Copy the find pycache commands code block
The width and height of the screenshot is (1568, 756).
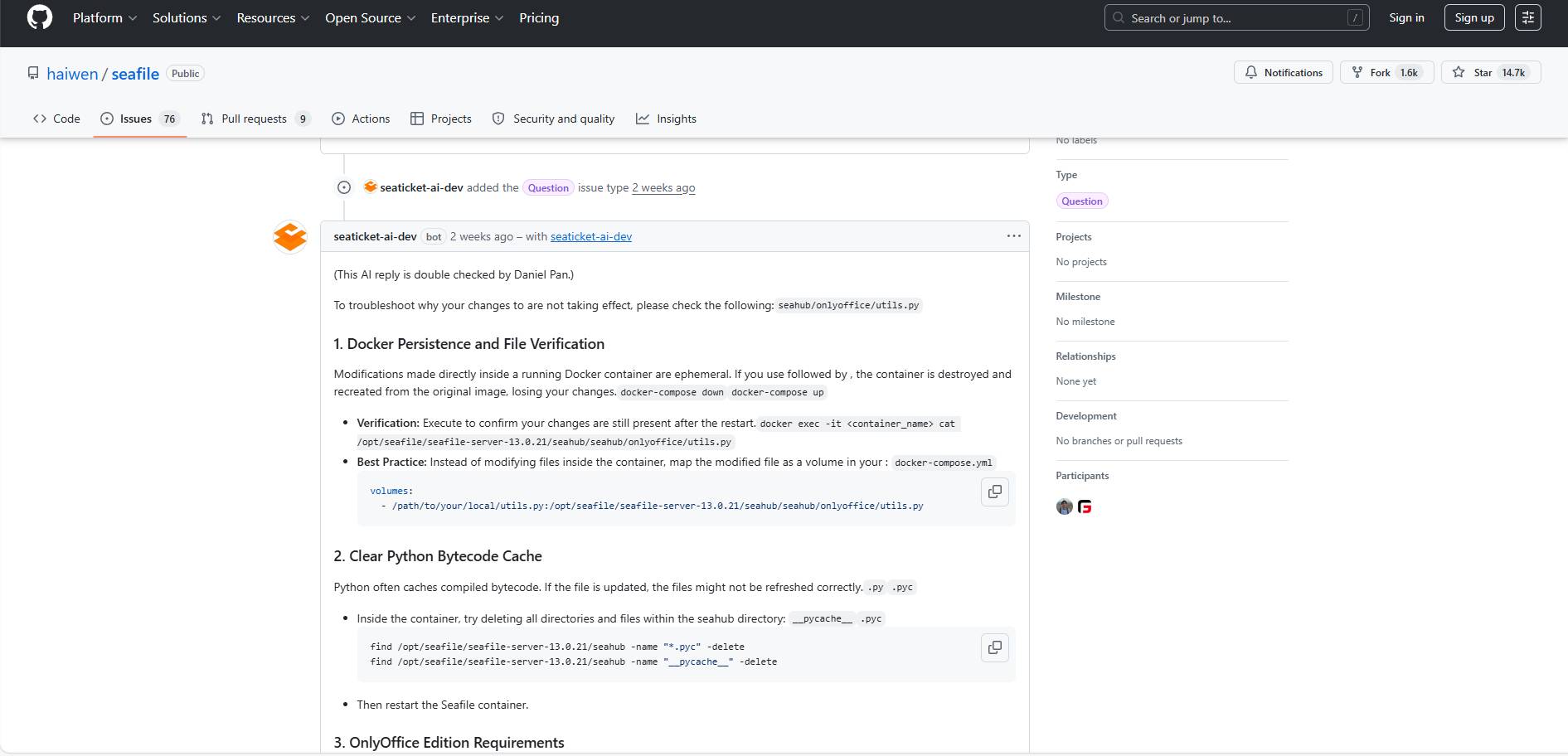click(x=995, y=647)
